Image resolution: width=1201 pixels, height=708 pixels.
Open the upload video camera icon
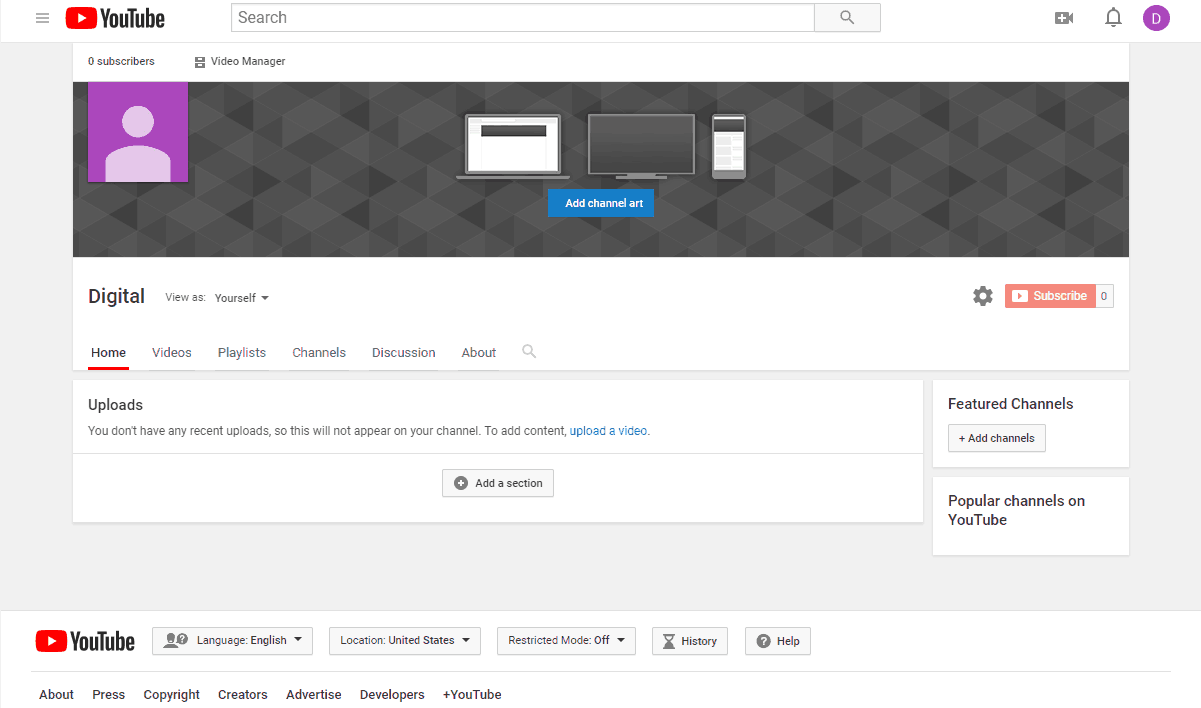(x=1064, y=18)
